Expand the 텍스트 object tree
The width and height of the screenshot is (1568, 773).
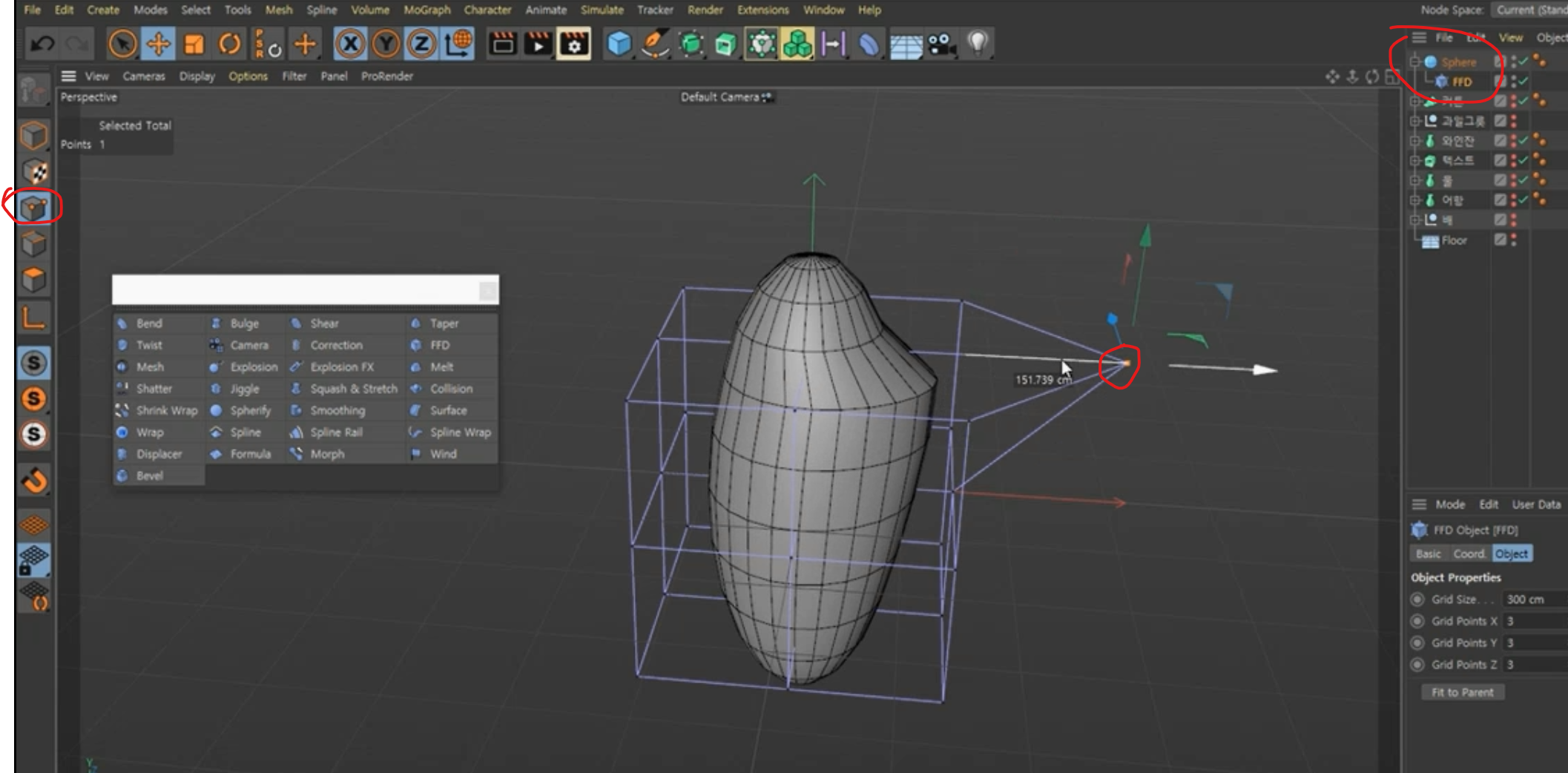point(1414,161)
